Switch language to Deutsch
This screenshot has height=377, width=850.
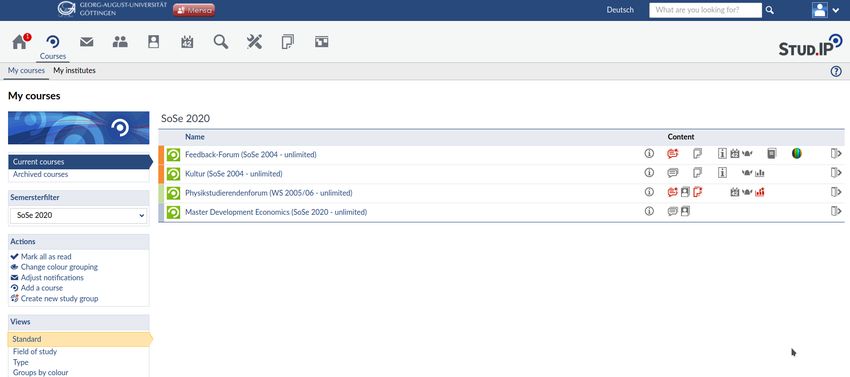pyautogui.click(x=620, y=10)
